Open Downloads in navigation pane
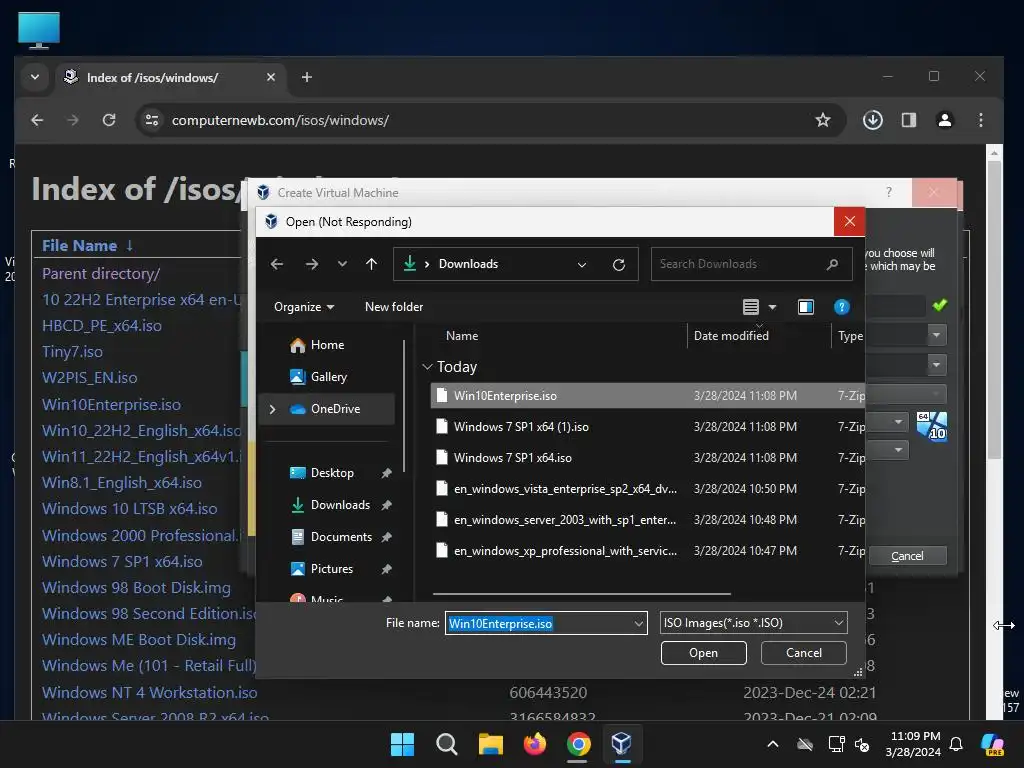This screenshot has width=1024, height=768. tap(340, 505)
